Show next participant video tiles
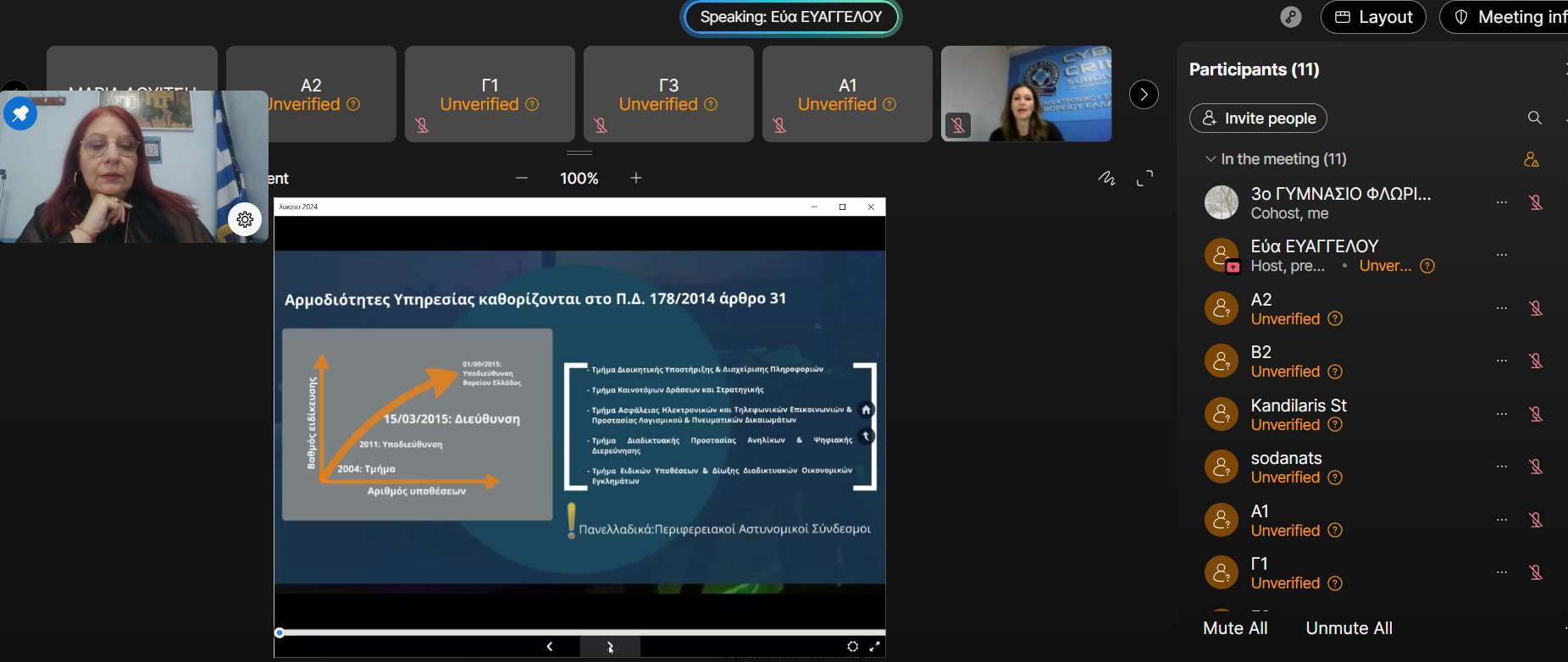 pyautogui.click(x=1144, y=94)
